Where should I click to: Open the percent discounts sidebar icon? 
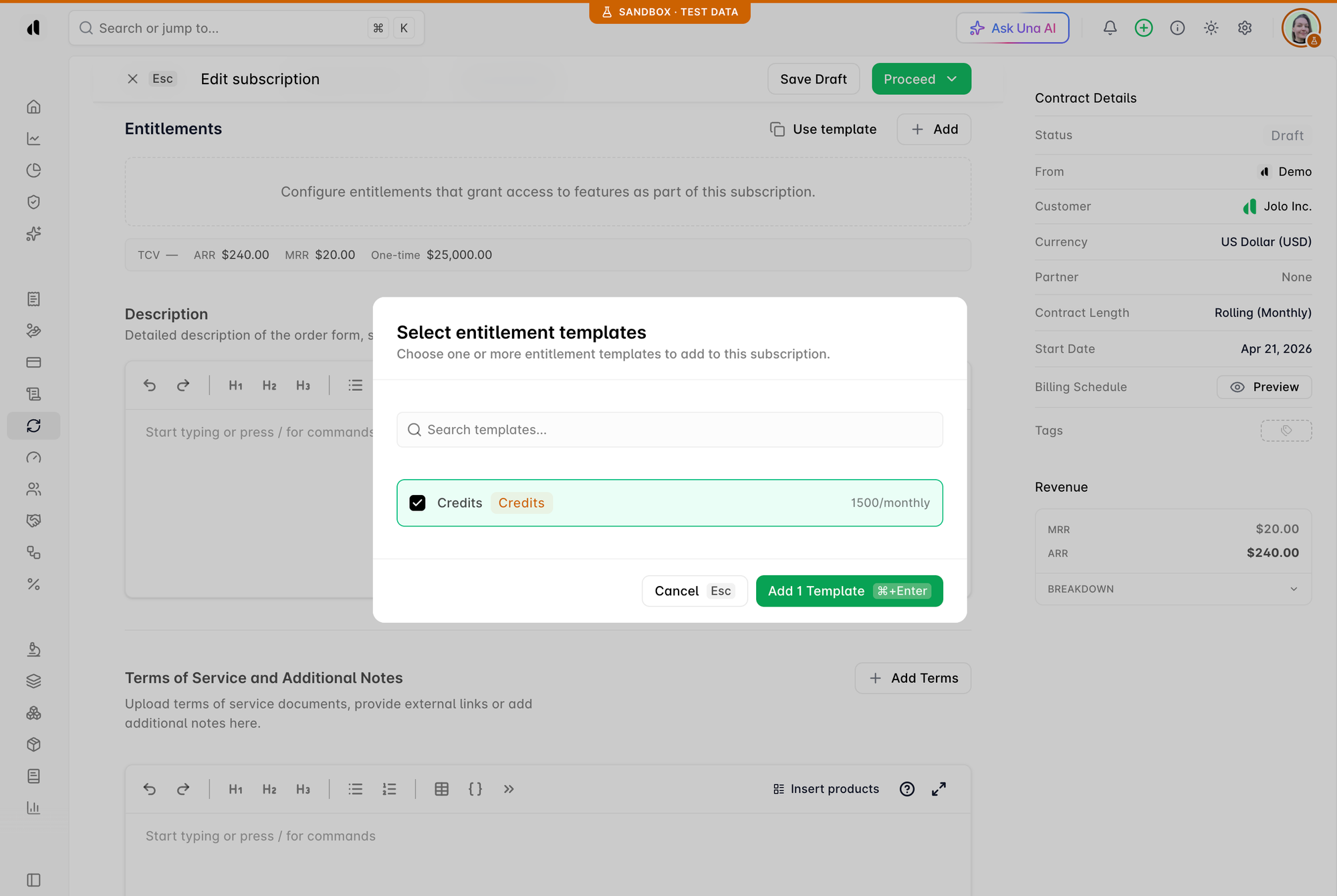(33, 584)
